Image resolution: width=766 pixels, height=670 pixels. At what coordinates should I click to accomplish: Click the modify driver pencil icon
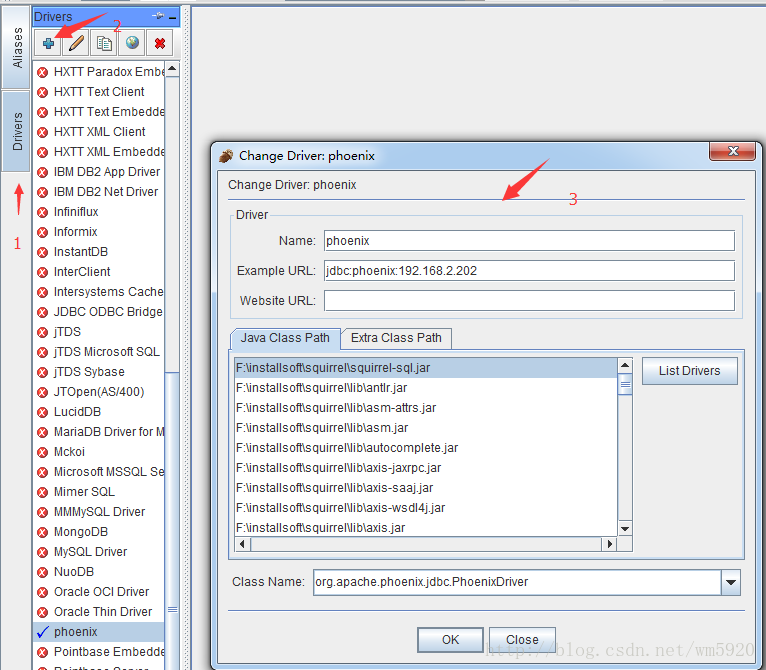pyautogui.click(x=76, y=43)
